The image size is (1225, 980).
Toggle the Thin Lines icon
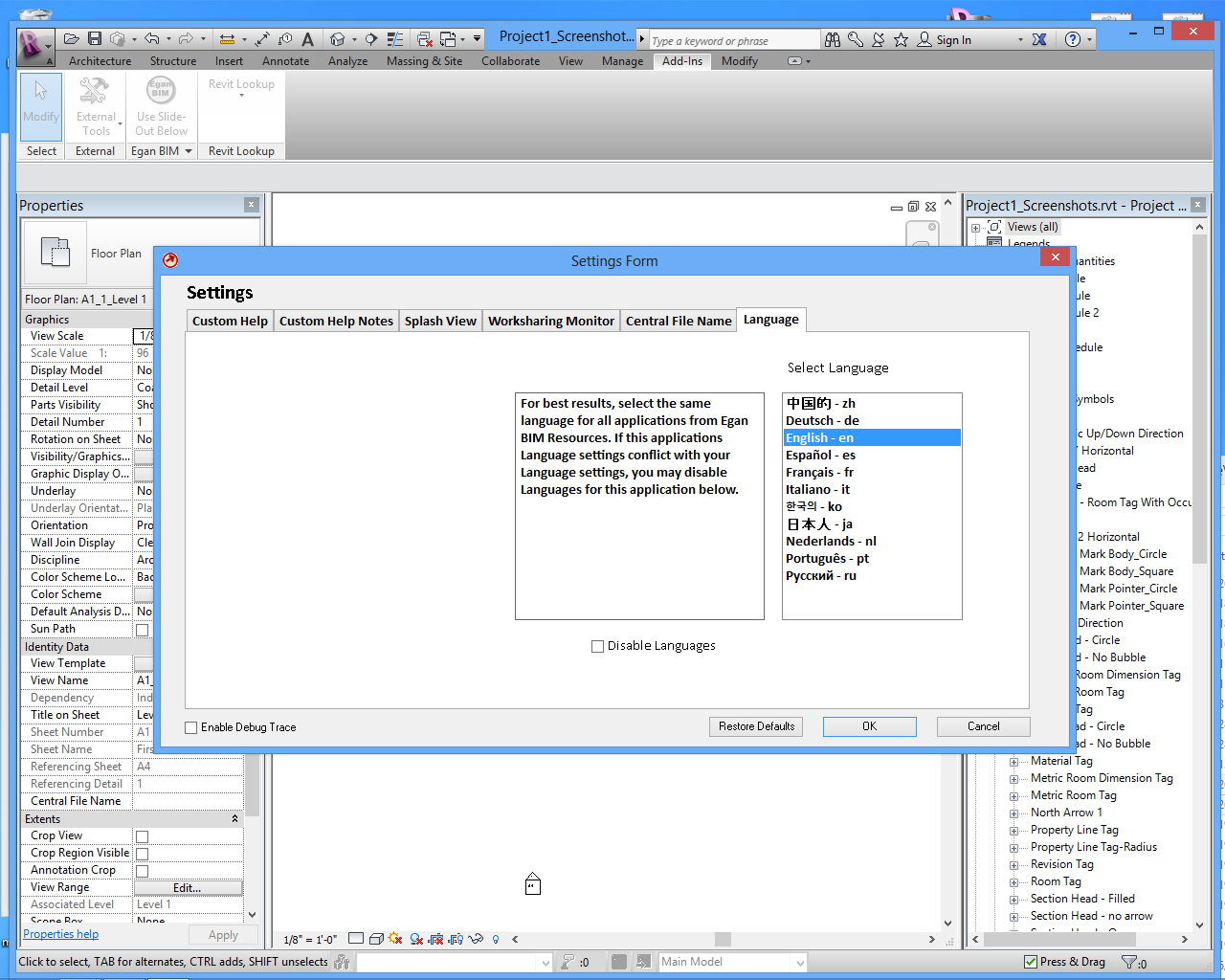(x=395, y=39)
